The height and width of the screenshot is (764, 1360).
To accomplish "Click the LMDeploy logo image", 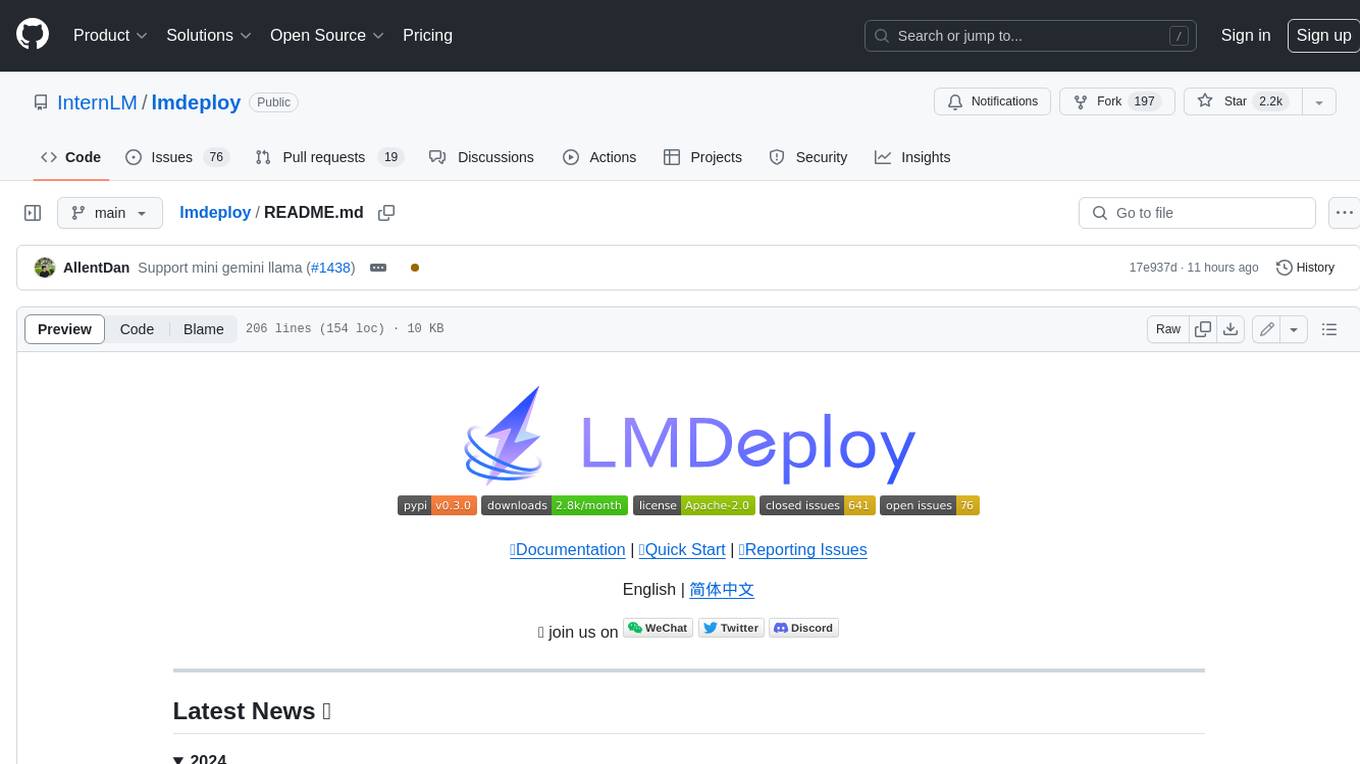I will pyautogui.click(x=689, y=436).
